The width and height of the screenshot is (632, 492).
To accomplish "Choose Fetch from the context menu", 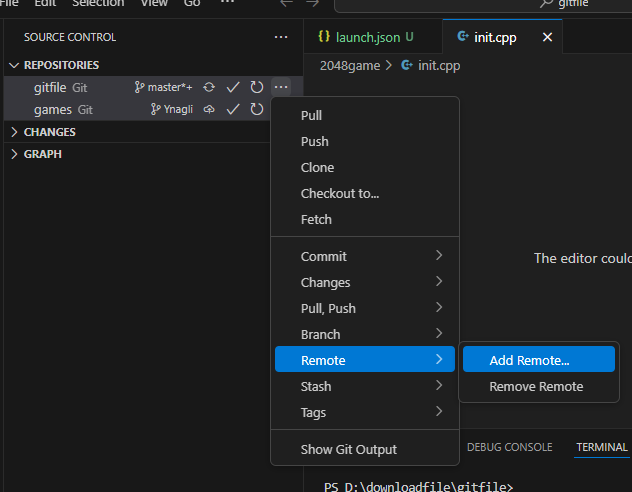I will [x=365, y=220].
